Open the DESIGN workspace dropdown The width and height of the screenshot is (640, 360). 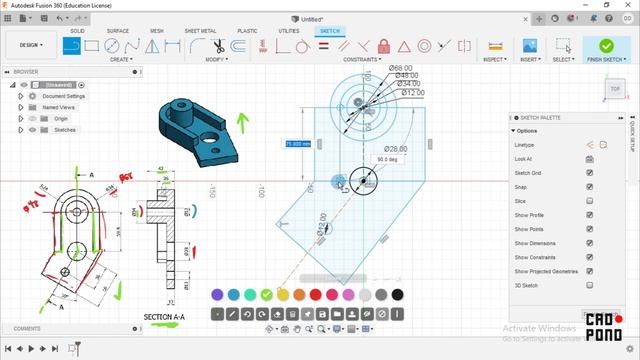[31, 45]
